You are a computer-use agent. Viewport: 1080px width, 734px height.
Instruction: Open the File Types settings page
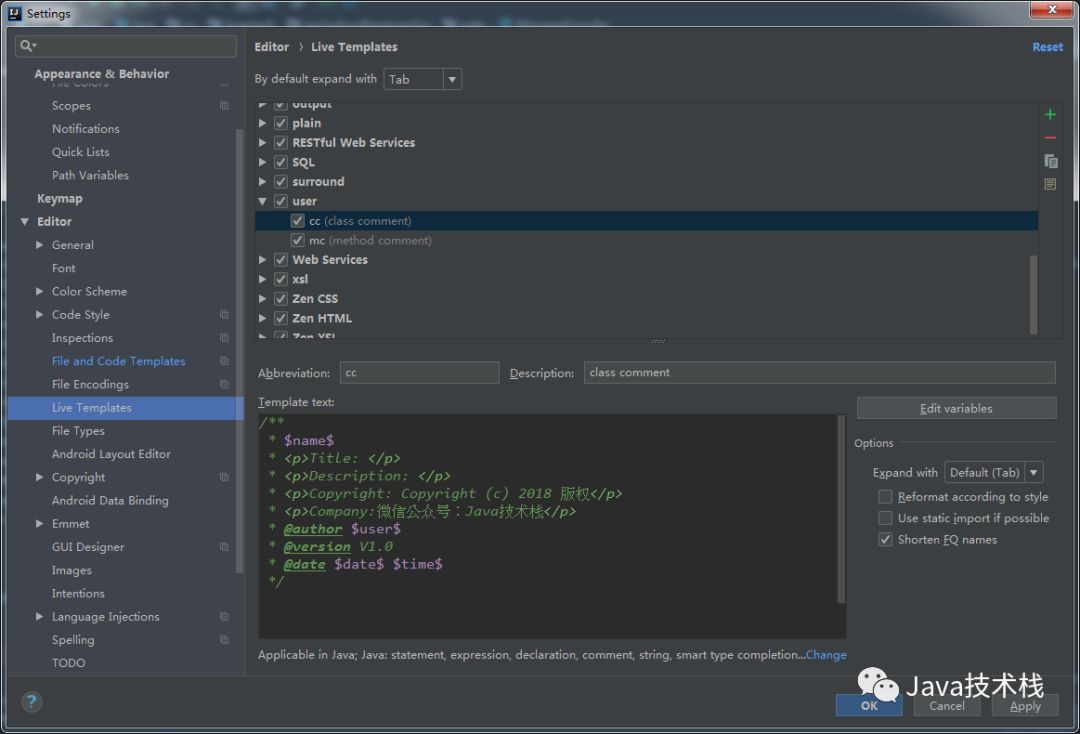coord(79,431)
